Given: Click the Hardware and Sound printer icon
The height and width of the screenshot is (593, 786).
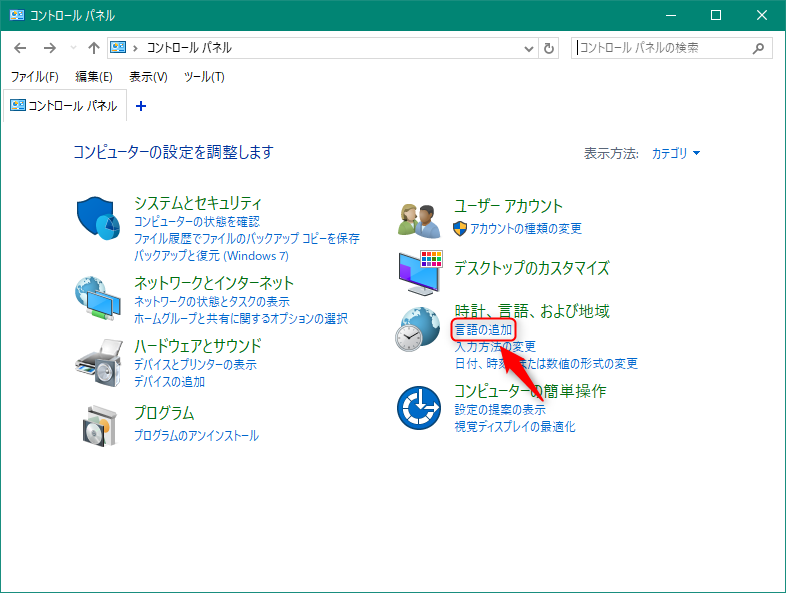Looking at the screenshot, I should click(99, 363).
